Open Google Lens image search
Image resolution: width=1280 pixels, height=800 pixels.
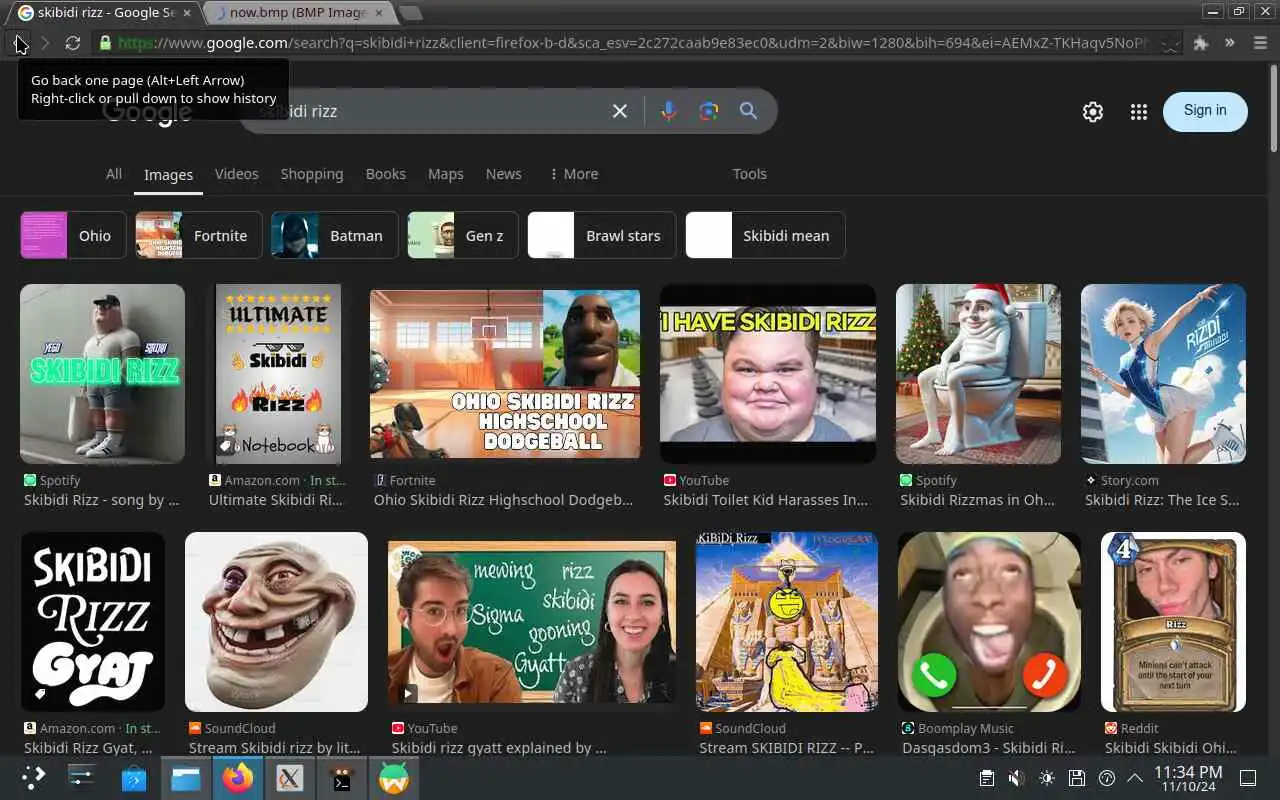point(709,111)
